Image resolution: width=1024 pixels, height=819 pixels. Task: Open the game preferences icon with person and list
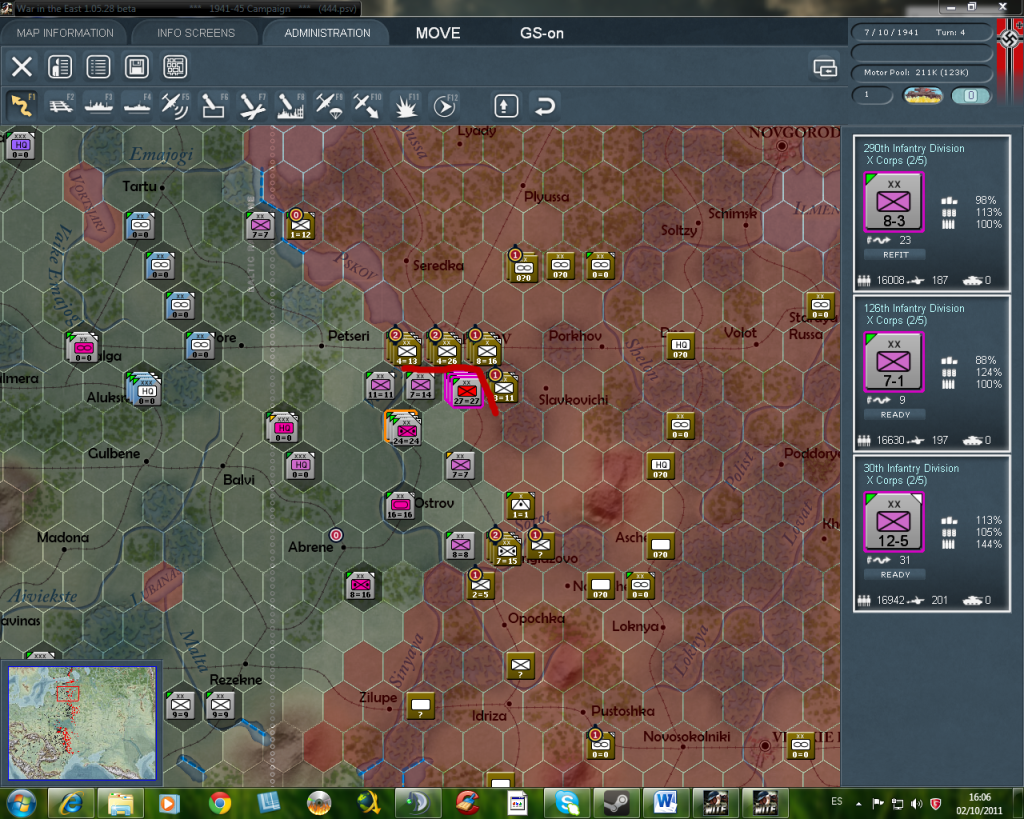point(60,67)
